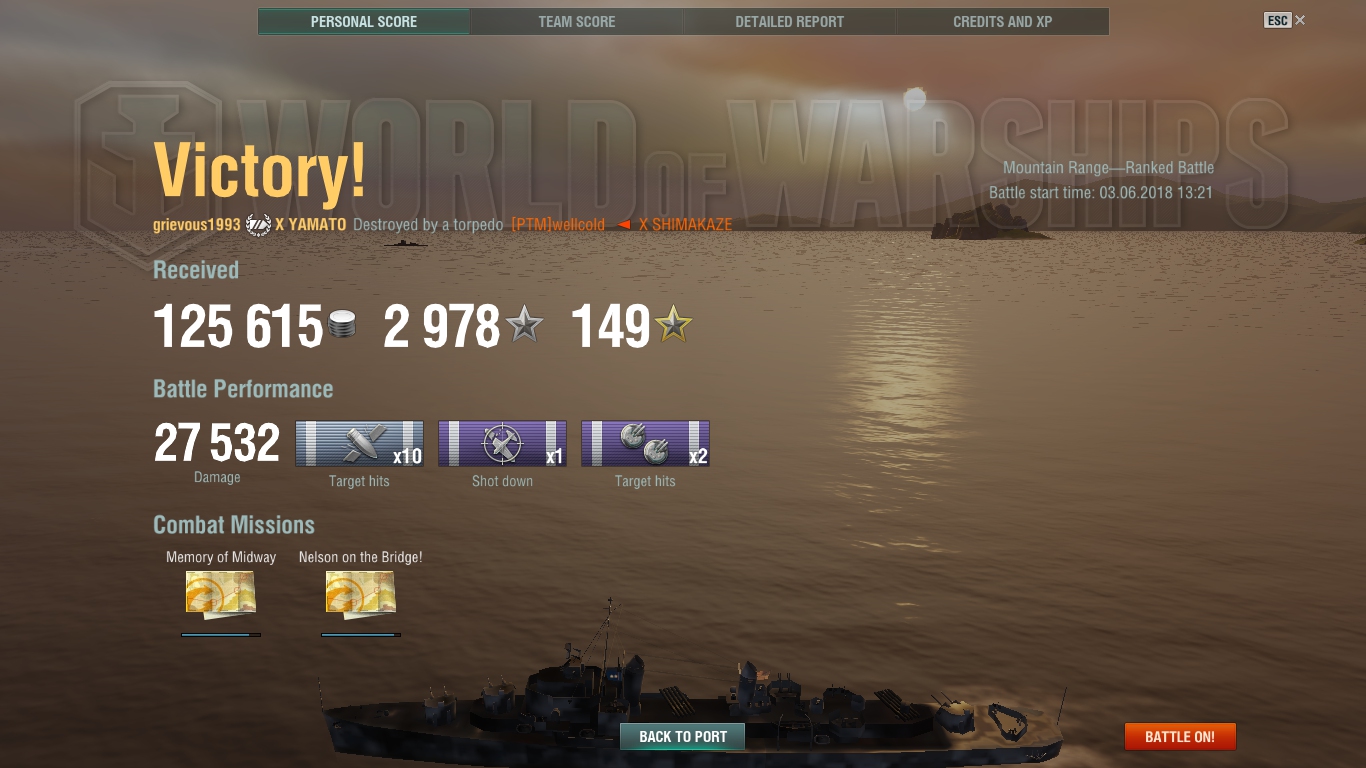Click the 27 532 damage value
1366x768 pixels.
tap(217, 443)
